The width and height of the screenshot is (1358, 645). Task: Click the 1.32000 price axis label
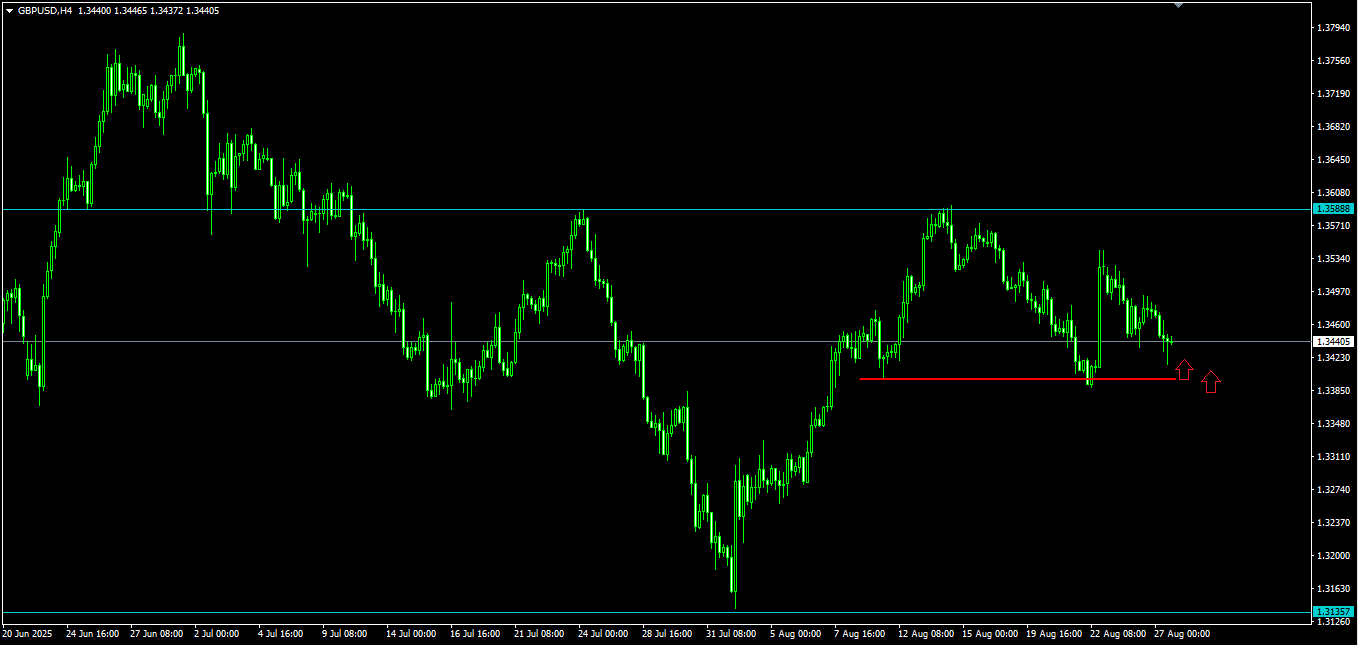[1335, 556]
